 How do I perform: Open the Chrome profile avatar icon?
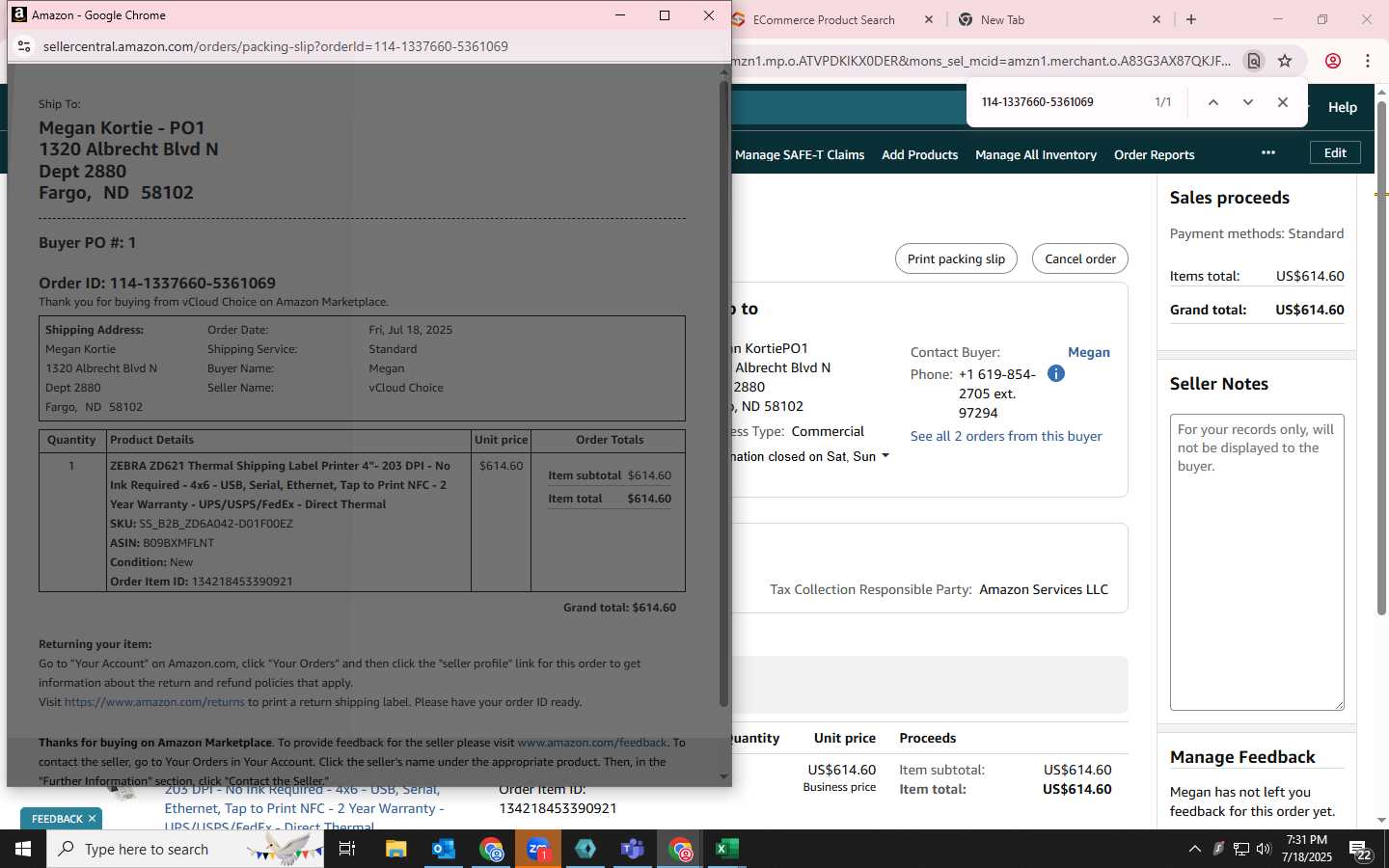(1333, 61)
